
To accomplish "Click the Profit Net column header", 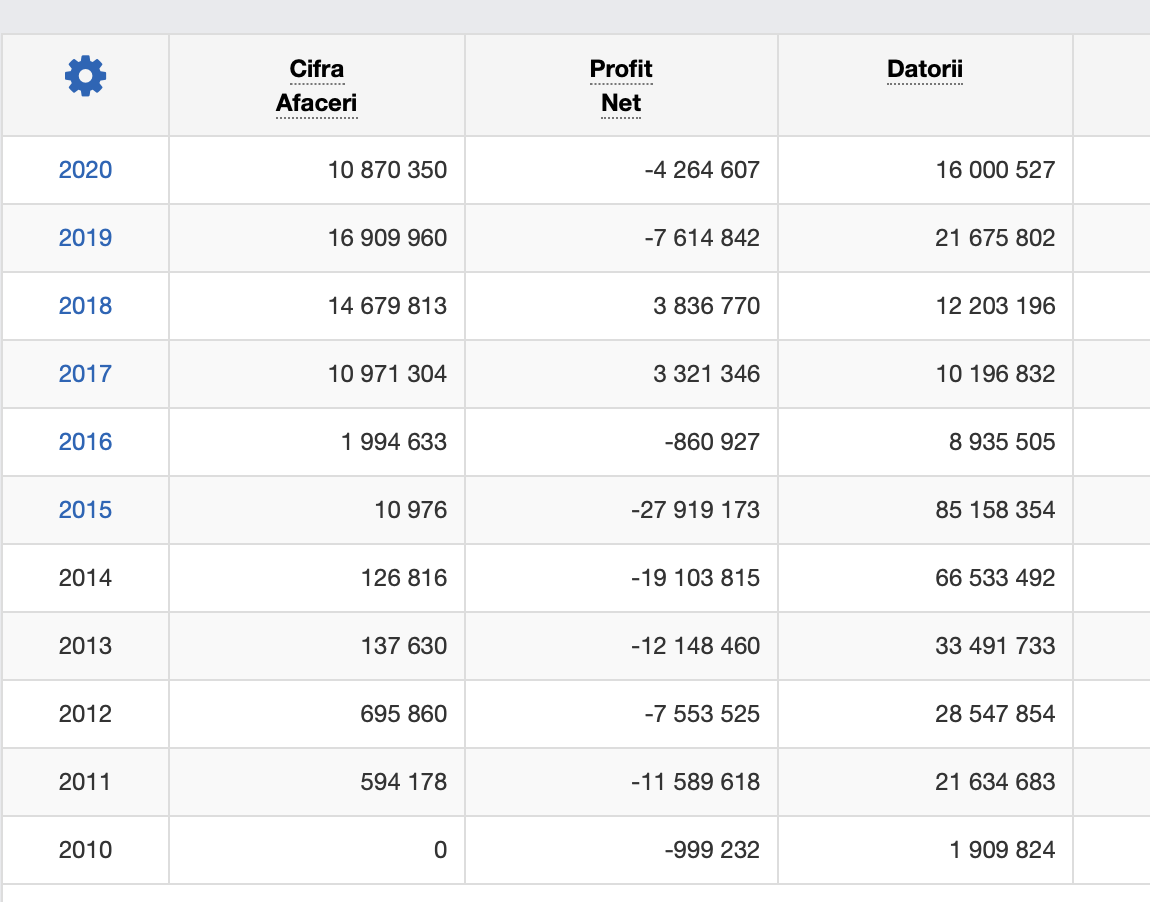I will point(621,86).
